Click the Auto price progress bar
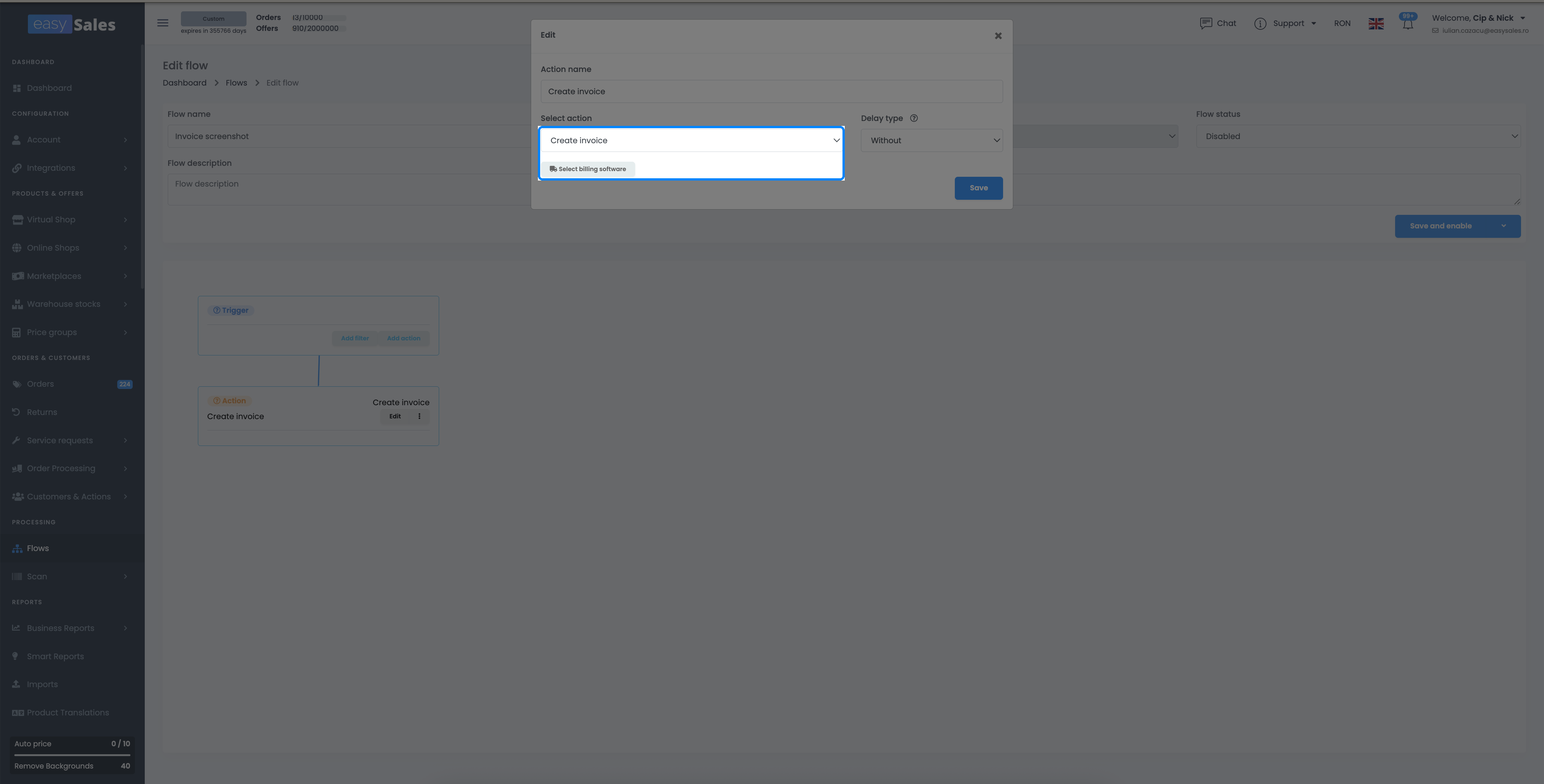Image resolution: width=1544 pixels, height=784 pixels. 72,755
